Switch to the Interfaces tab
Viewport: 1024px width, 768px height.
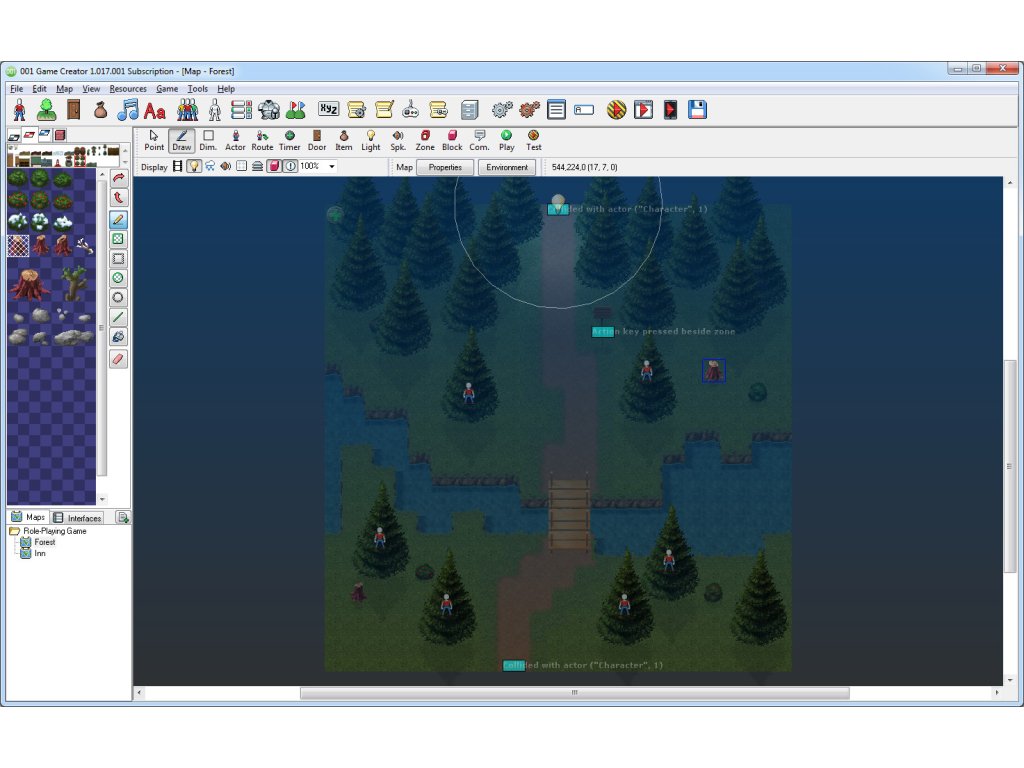click(78, 518)
